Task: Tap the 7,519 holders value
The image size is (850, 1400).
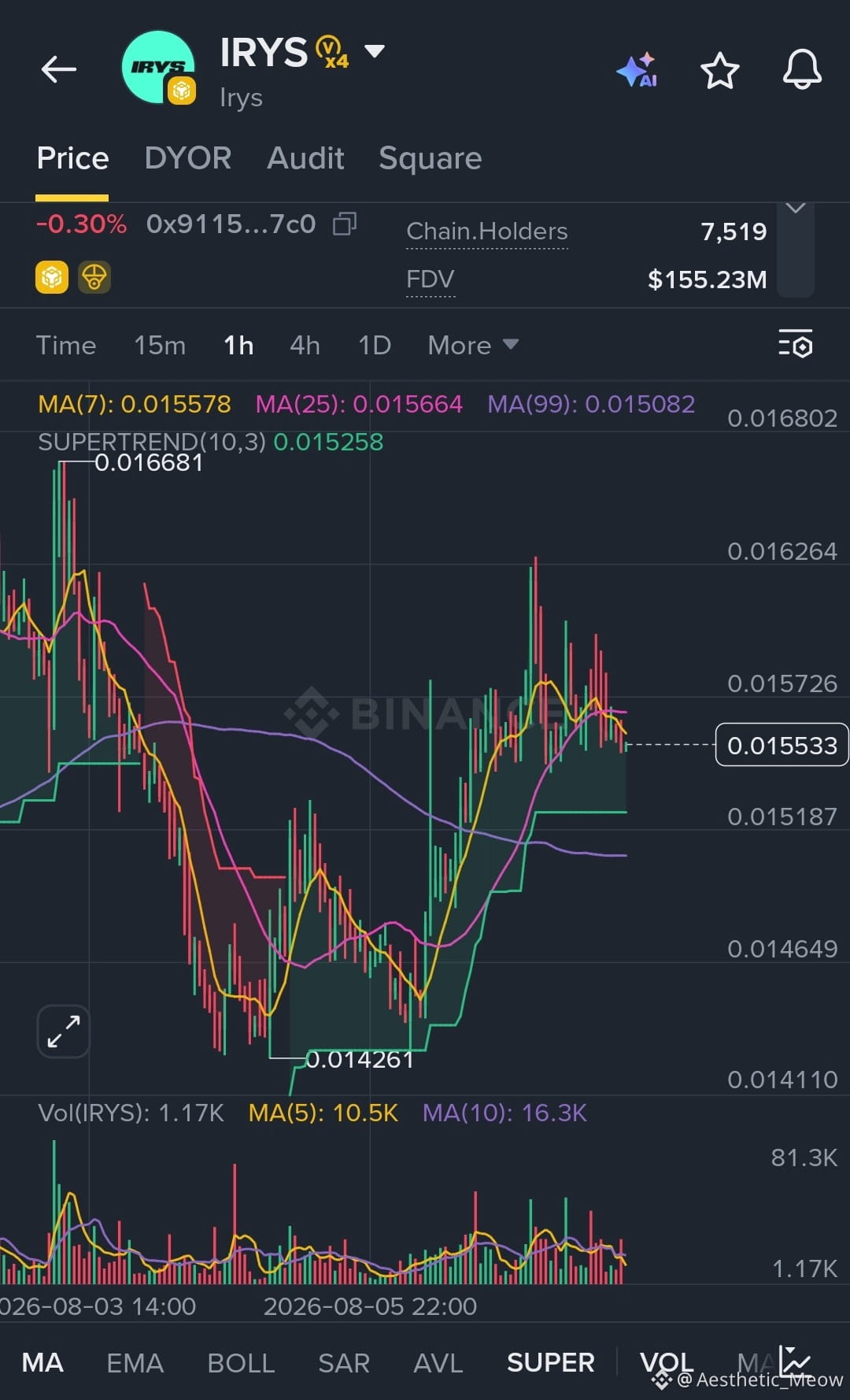Action: [734, 231]
